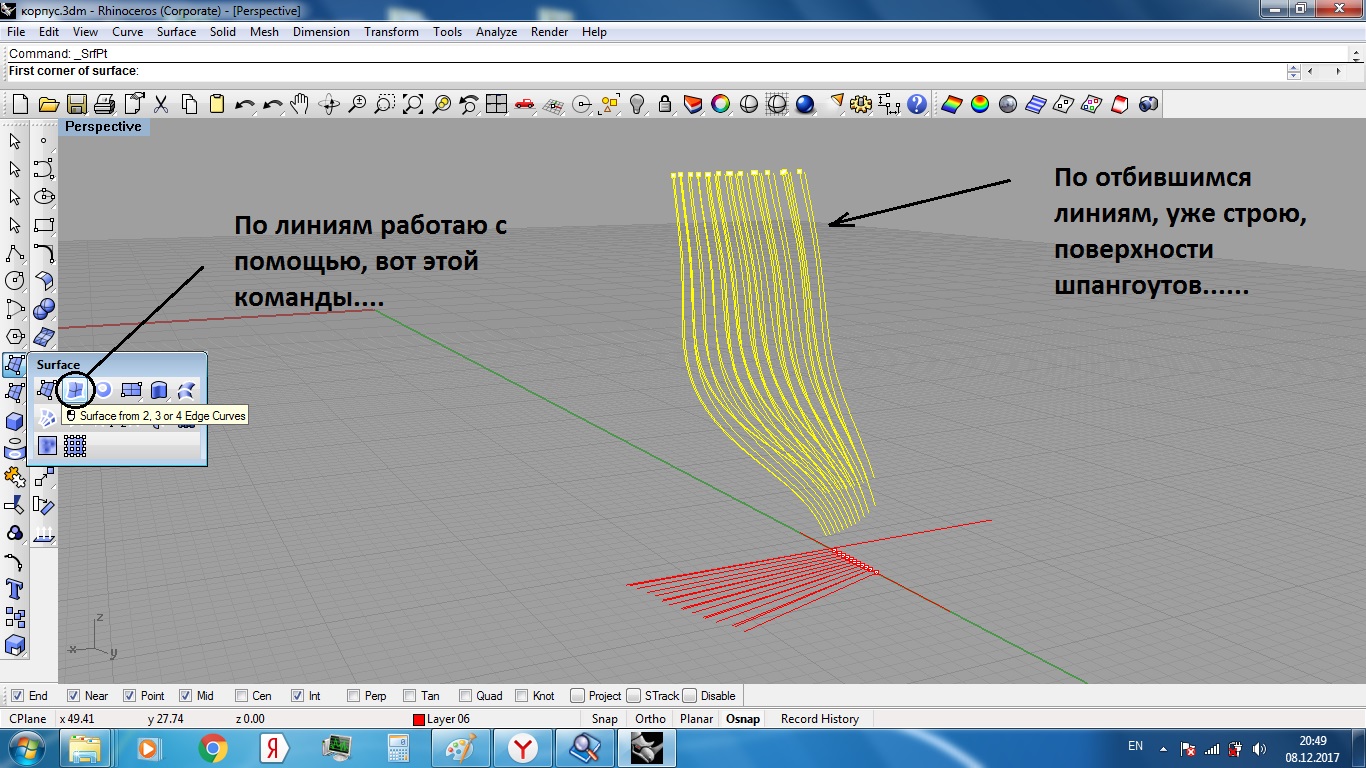Toggle the Near osnap checkbox
Screen dimensions: 1366x768
click(x=73, y=696)
